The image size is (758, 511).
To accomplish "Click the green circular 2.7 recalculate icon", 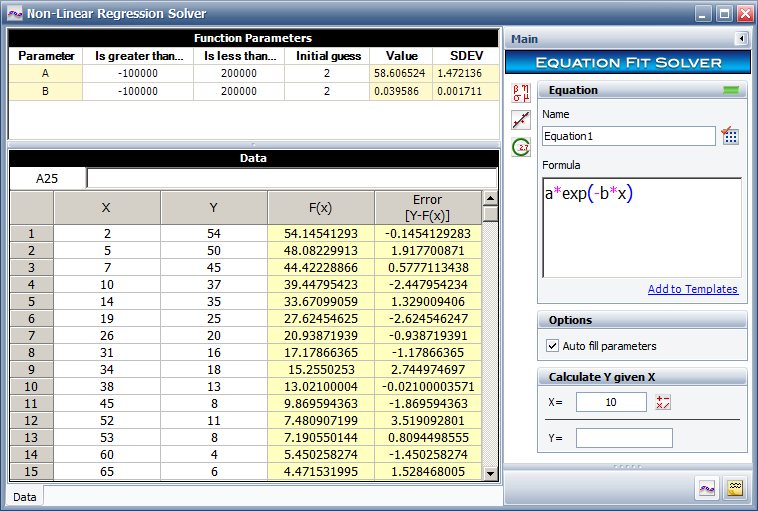I will [x=521, y=147].
